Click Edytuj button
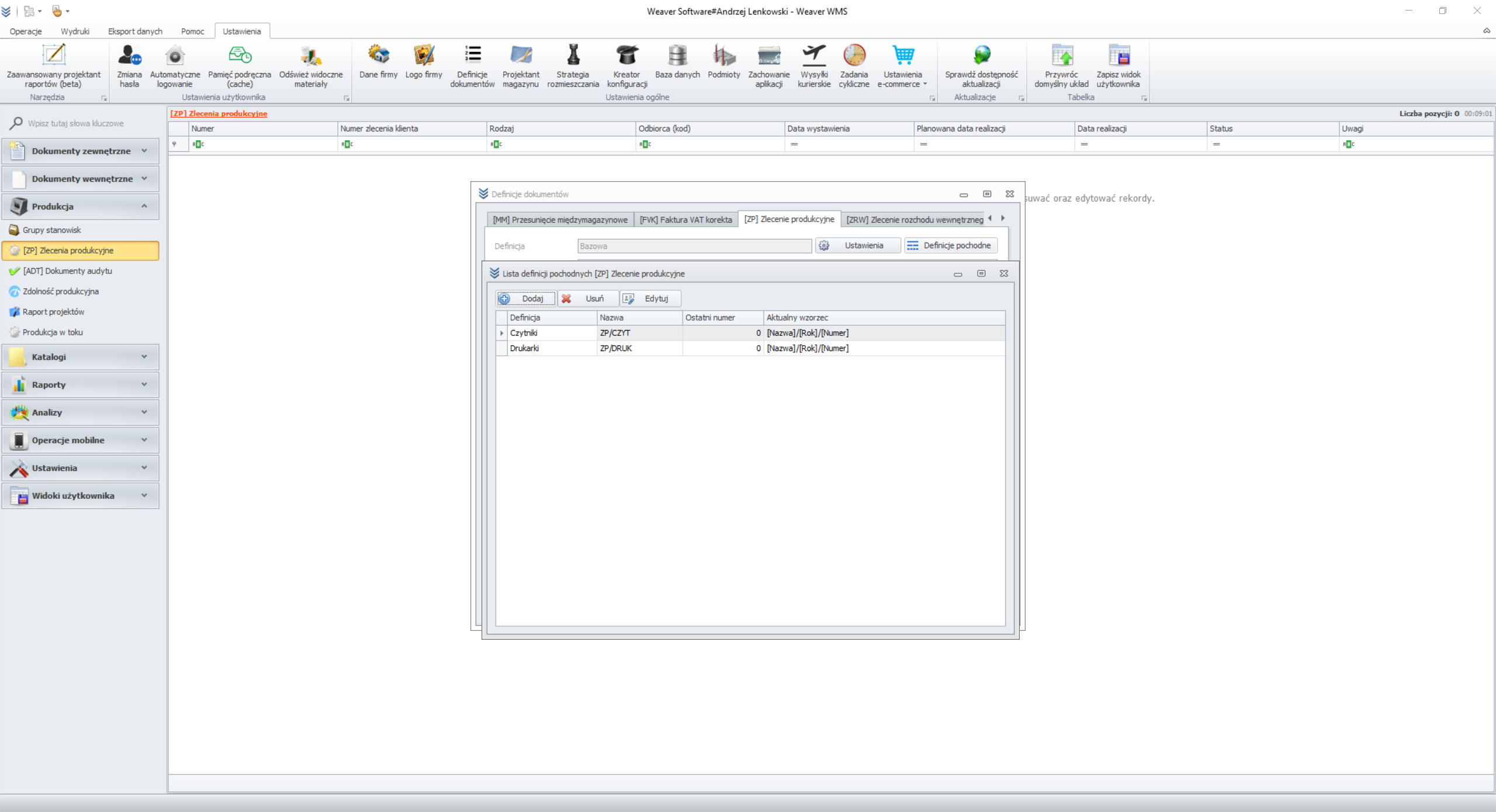The image size is (1496, 812). point(650,299)
